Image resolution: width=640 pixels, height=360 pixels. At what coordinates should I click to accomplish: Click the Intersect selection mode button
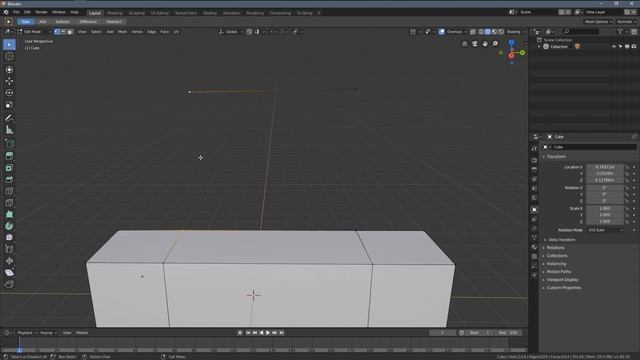coord(113,22)
